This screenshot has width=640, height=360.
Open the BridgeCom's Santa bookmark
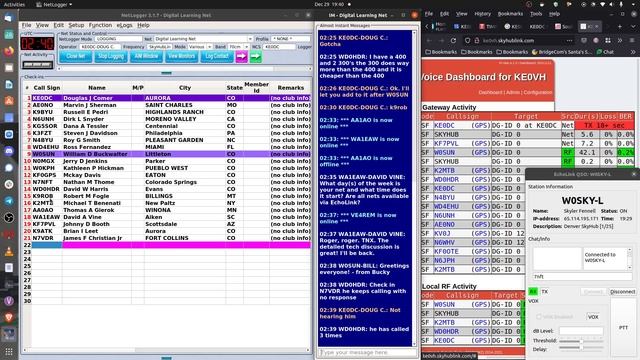pos(562,52)
